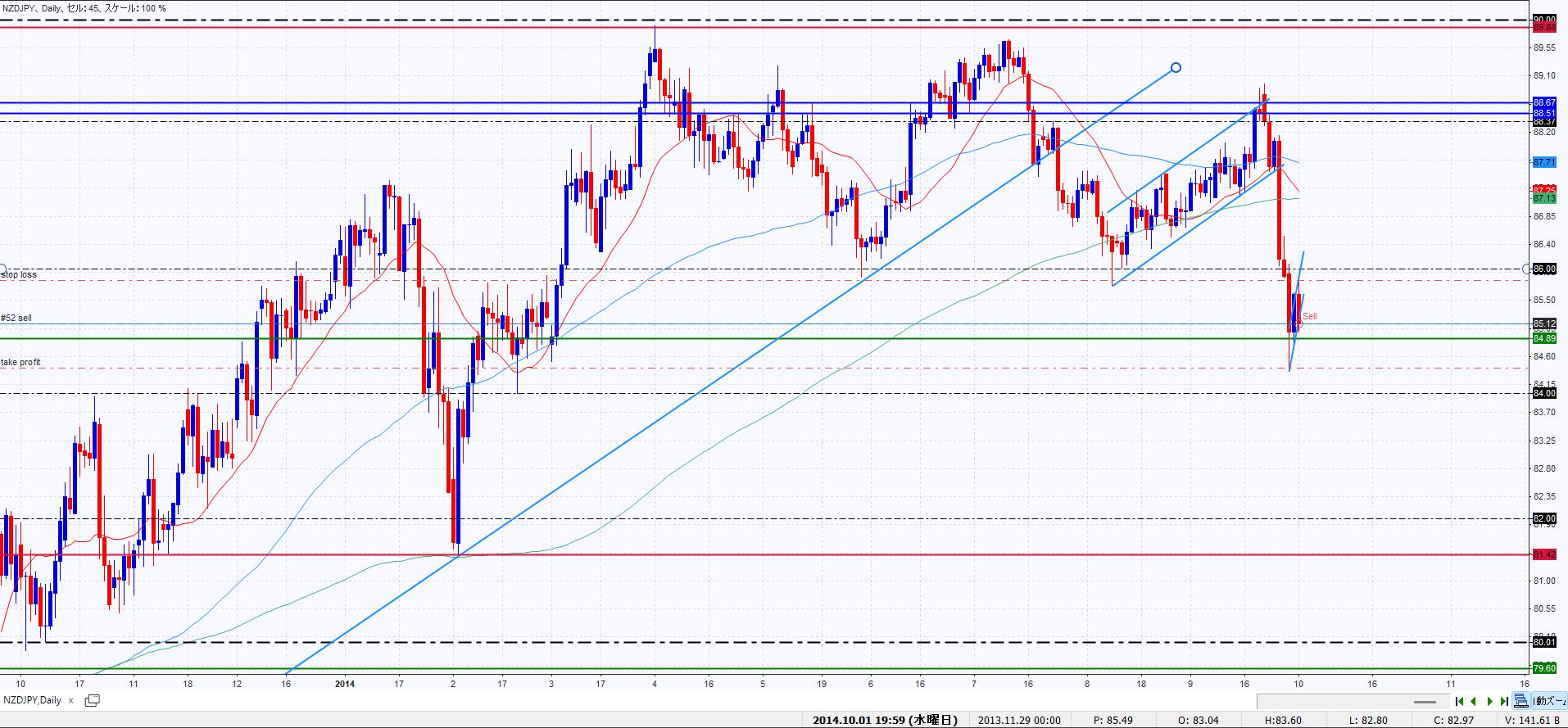Click the light-blue 87.71 moving average tag
This screenshot has height=728, width=1568.
click(x=1544, y=163)
